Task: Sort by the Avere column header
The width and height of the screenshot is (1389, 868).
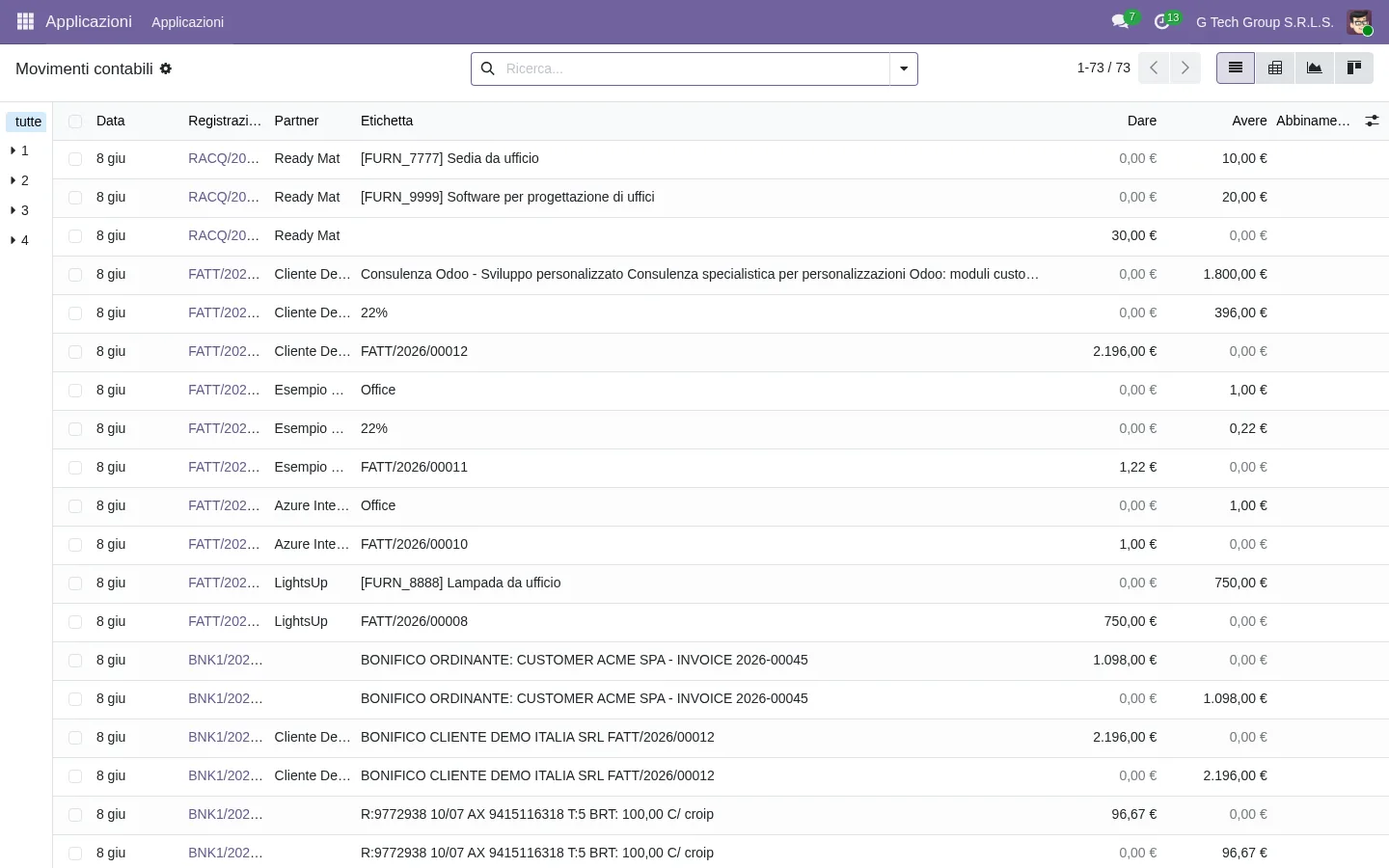Action: (1249, 121)
